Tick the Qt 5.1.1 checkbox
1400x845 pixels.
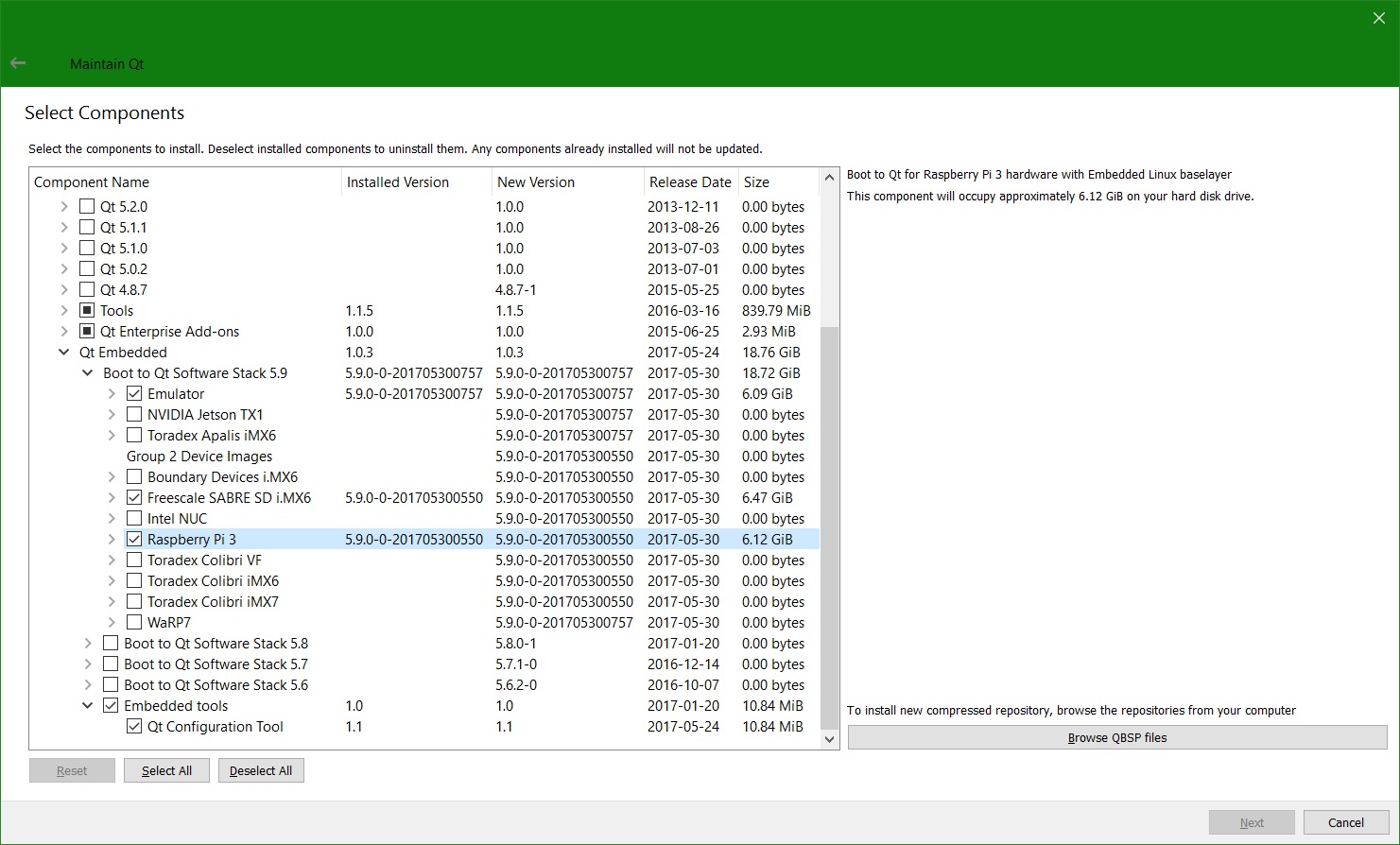click(87, 227)
